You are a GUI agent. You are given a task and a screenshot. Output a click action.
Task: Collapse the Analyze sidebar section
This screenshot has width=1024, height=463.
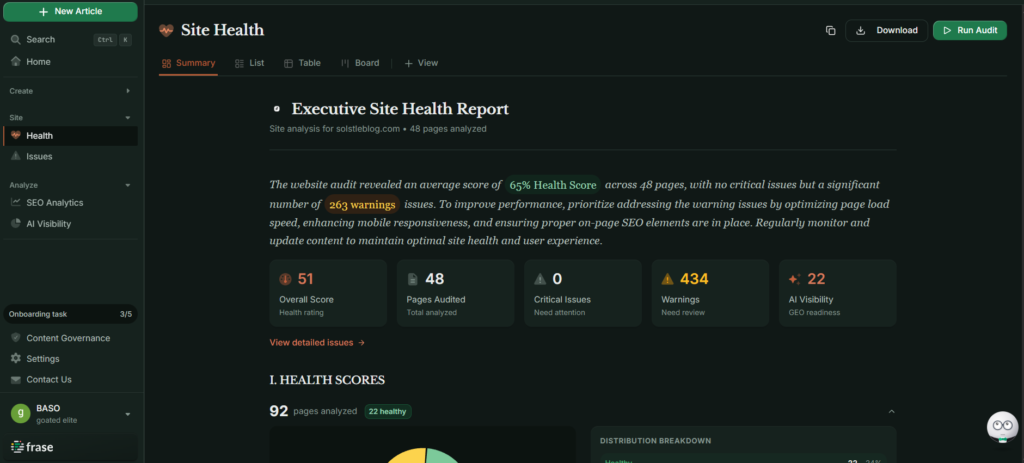[x=128, y=185]
